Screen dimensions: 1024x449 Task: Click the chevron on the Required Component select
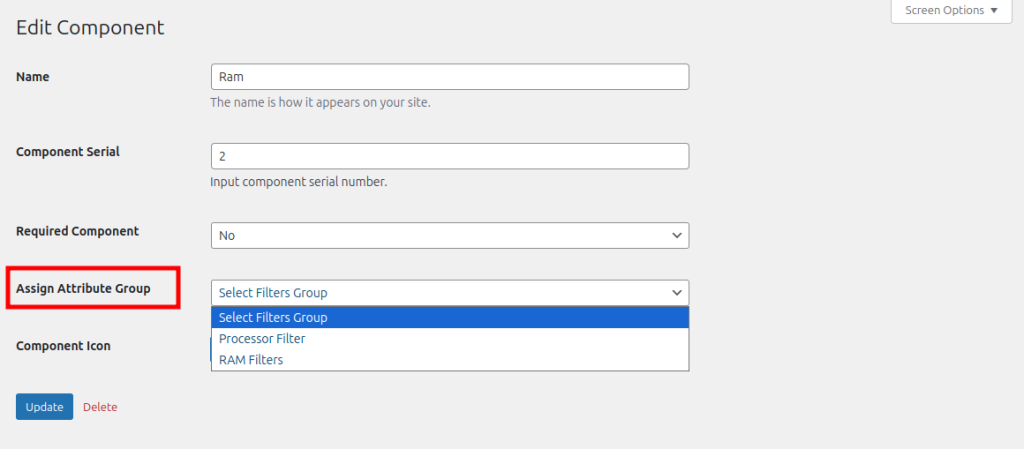click(x=677, y=236)
